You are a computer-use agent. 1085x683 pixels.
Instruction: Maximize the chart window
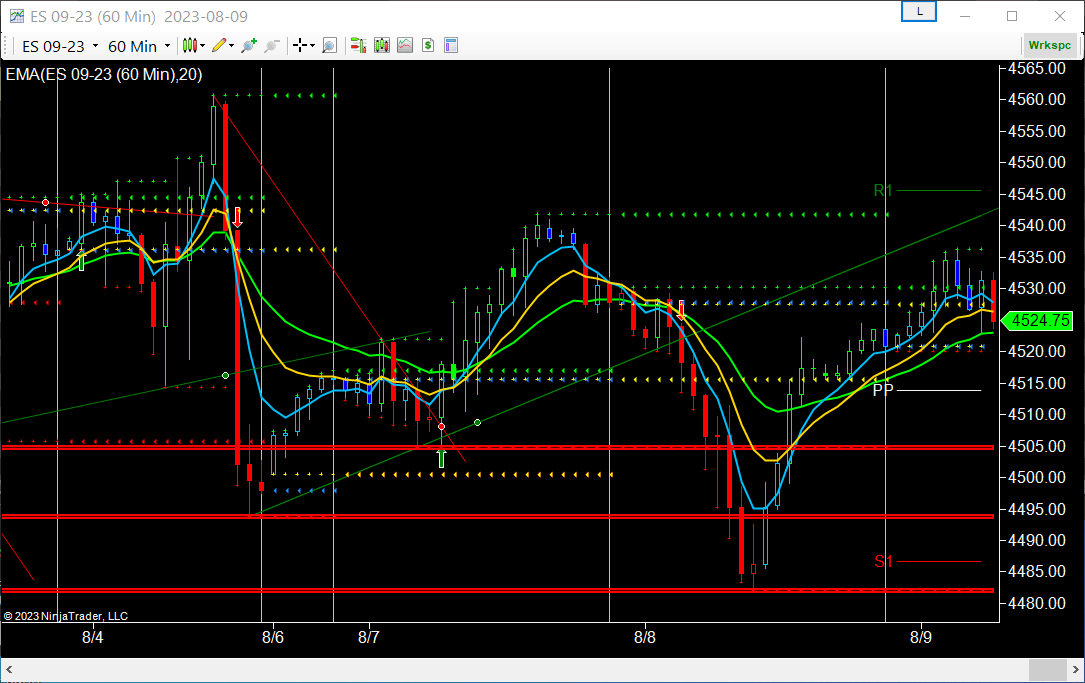tap(1012, 16)
